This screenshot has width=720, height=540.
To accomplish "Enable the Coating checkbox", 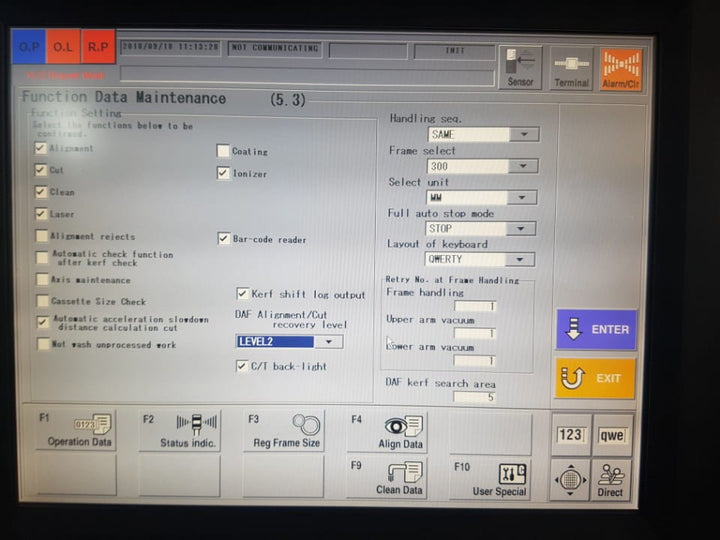I will (x=224, y=152).
